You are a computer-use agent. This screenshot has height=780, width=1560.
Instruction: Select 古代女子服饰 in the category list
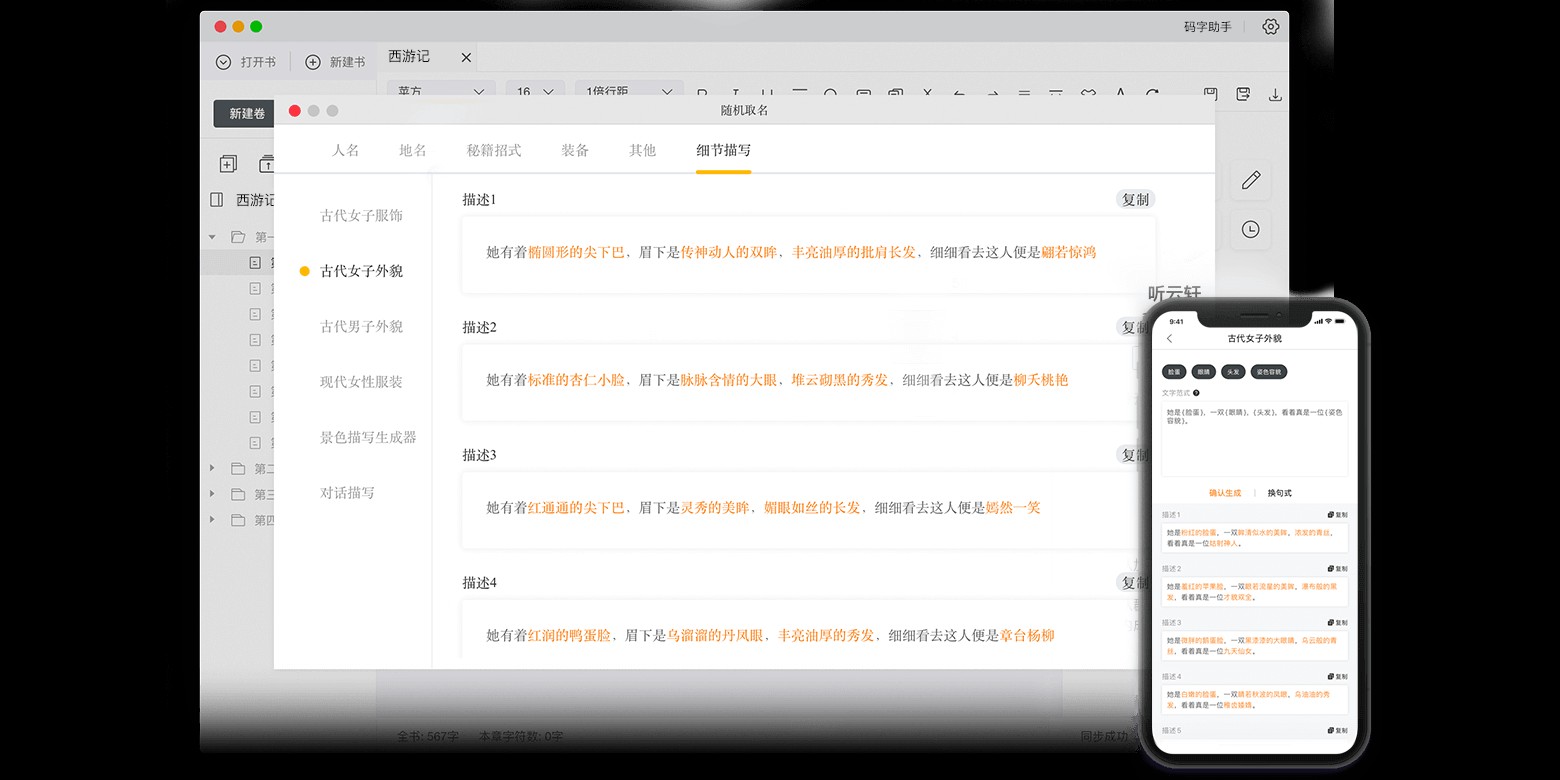click(361, 216)
